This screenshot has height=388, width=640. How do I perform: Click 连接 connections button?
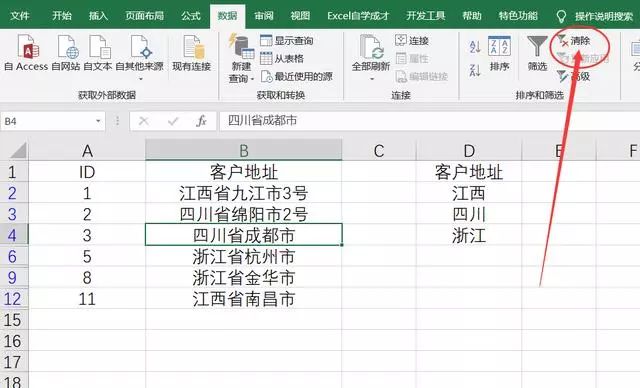[x=412, y=40]
